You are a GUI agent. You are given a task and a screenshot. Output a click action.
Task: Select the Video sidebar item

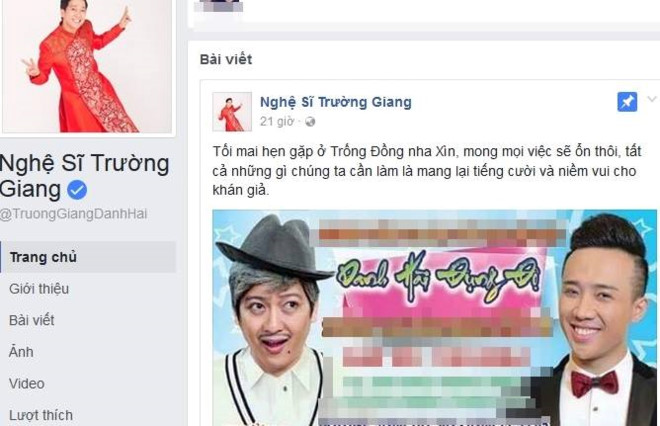click(x=27, y=383)
